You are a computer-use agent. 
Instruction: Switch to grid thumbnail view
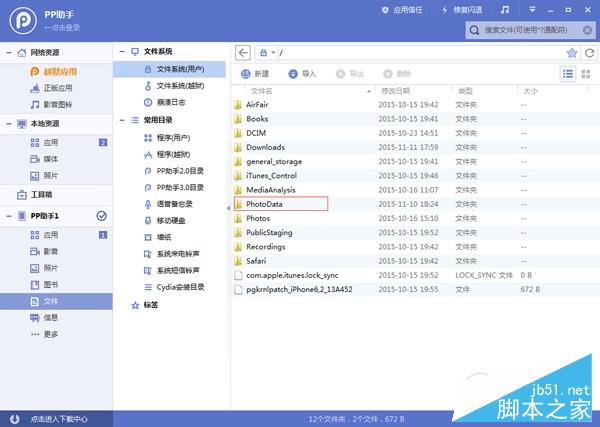[586, 73]
